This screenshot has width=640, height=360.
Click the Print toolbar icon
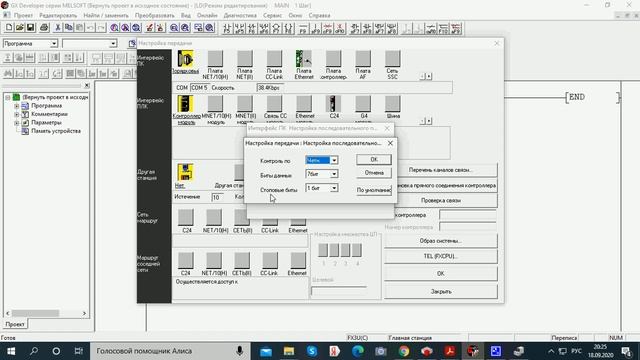pyautogui.click(x=44, y=28)
